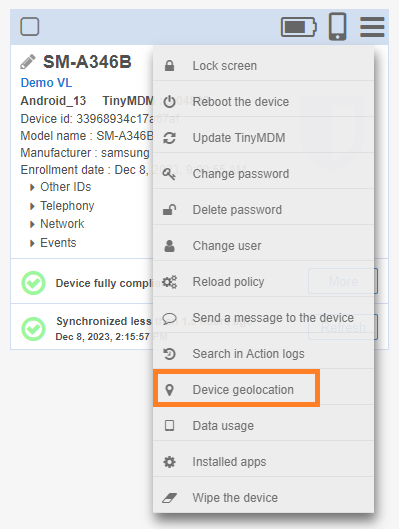The image size is (399, 529).
Task: Click the gears icon beside Reload policy
Action: pos(169,282)
